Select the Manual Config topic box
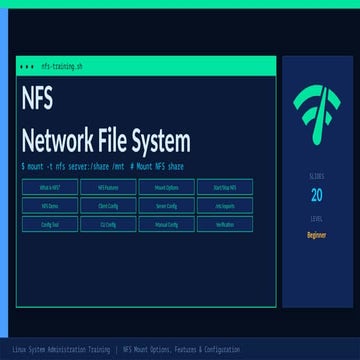Viewport: 360px width, 360px height. point(167,224)
